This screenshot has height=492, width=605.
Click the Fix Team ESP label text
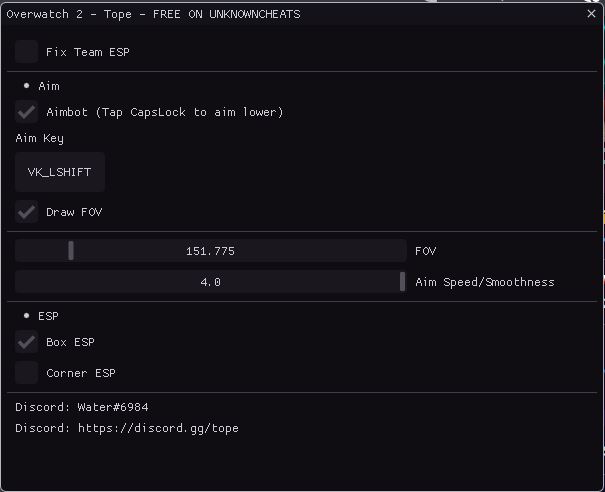tap(88, 52)
